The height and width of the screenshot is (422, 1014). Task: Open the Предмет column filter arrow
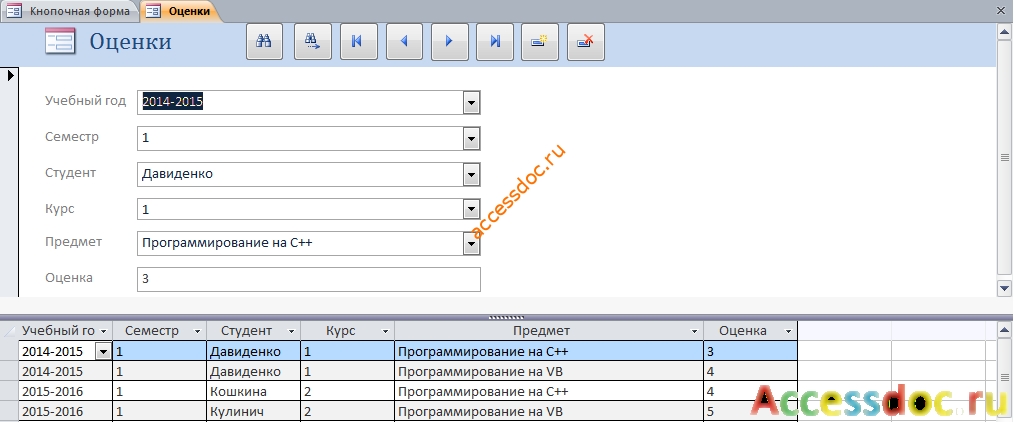coord(695,331)
